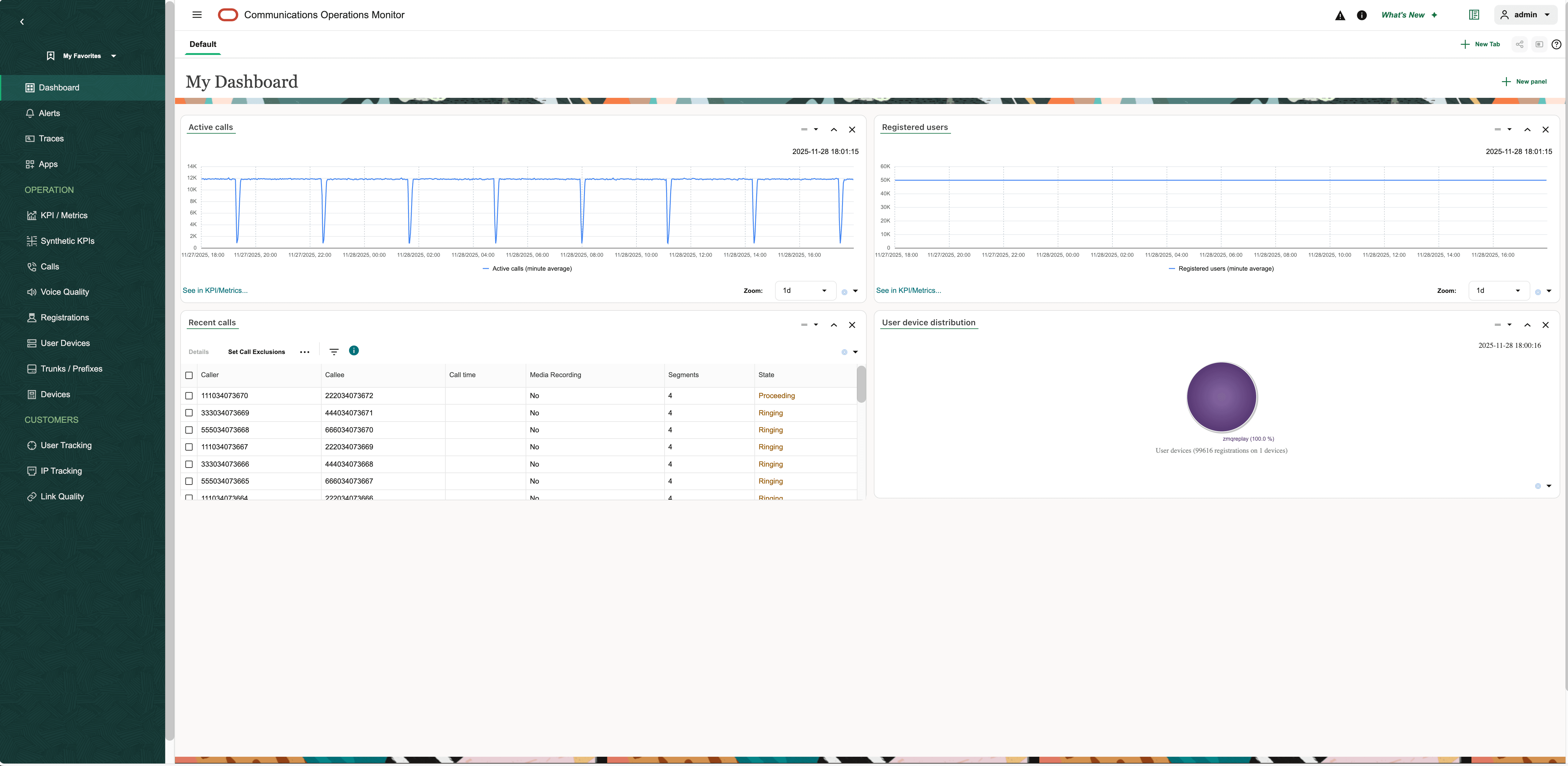Add a New panel to dashboard

click(1524, 81)
